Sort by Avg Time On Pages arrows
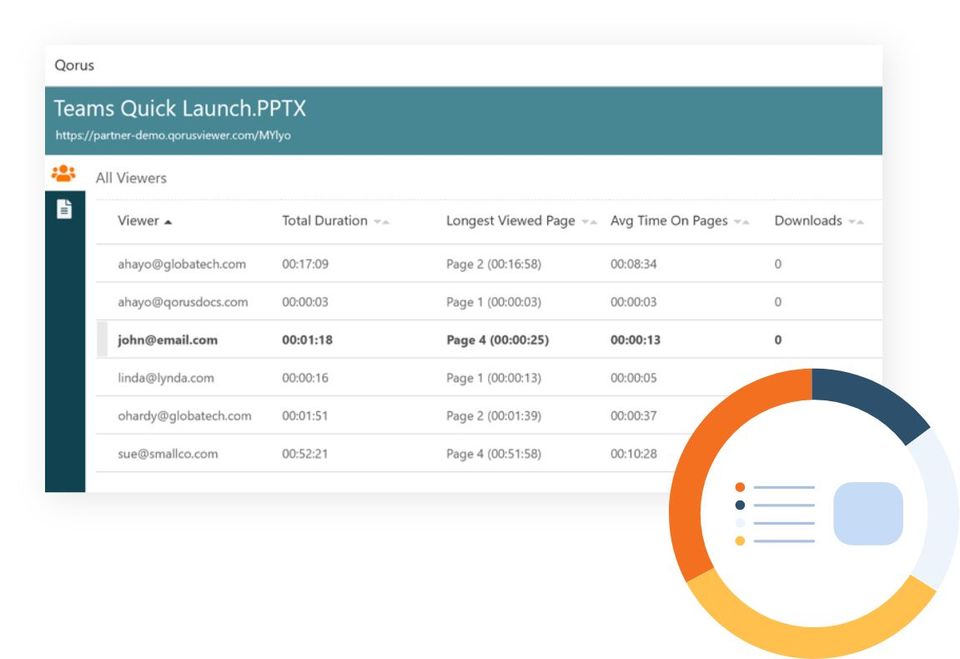Image resolution: width=960 pixels, height=659 pixels. tap(741, 222)
